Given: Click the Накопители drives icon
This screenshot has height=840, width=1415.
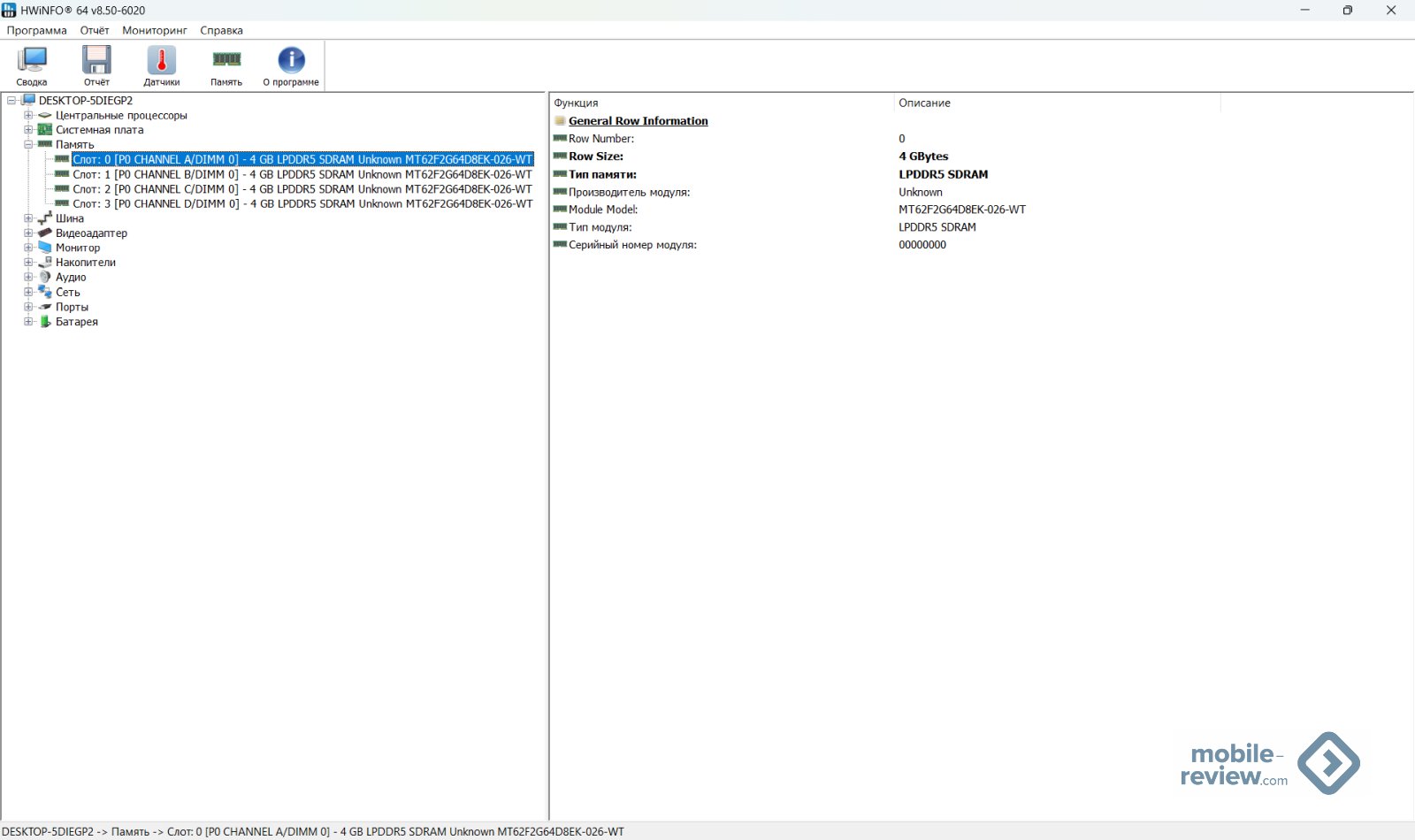Looking at the screenshot, I should click(x=45, y=262).
